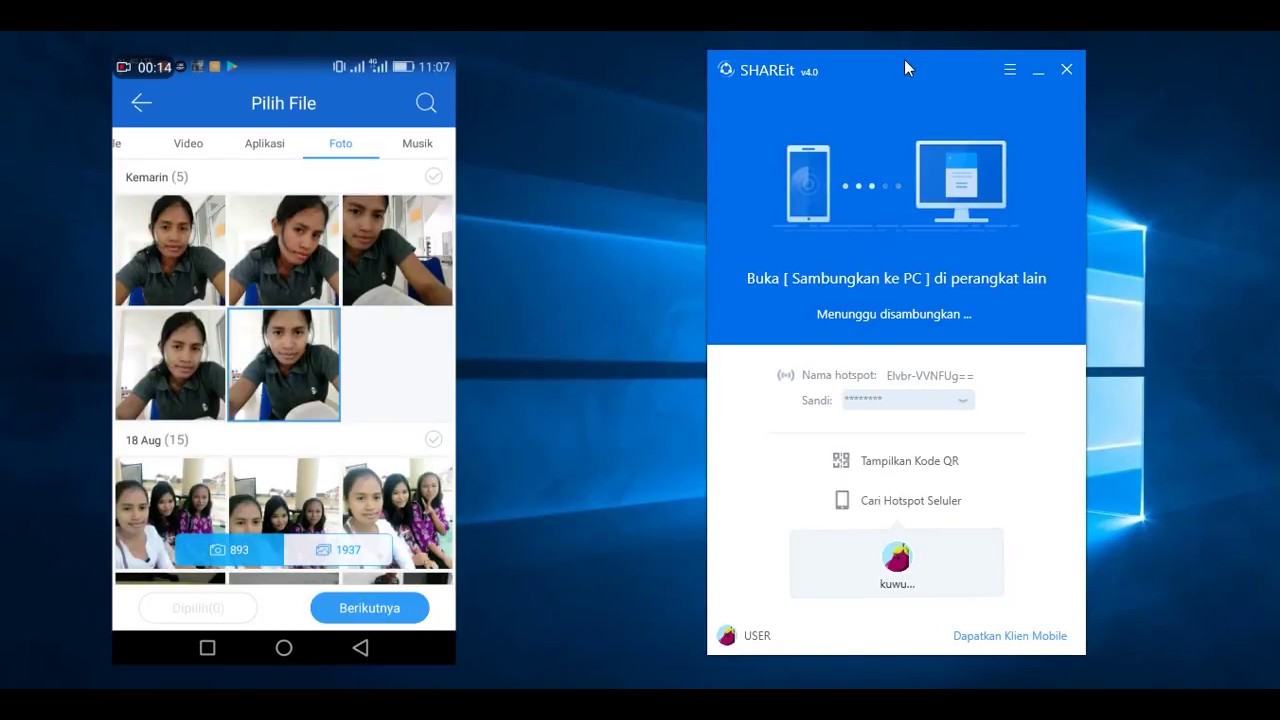Open first 18 Aug group photo
Image resolution: width=1280 pixels, height=720 pixels.
click(170, 513)
